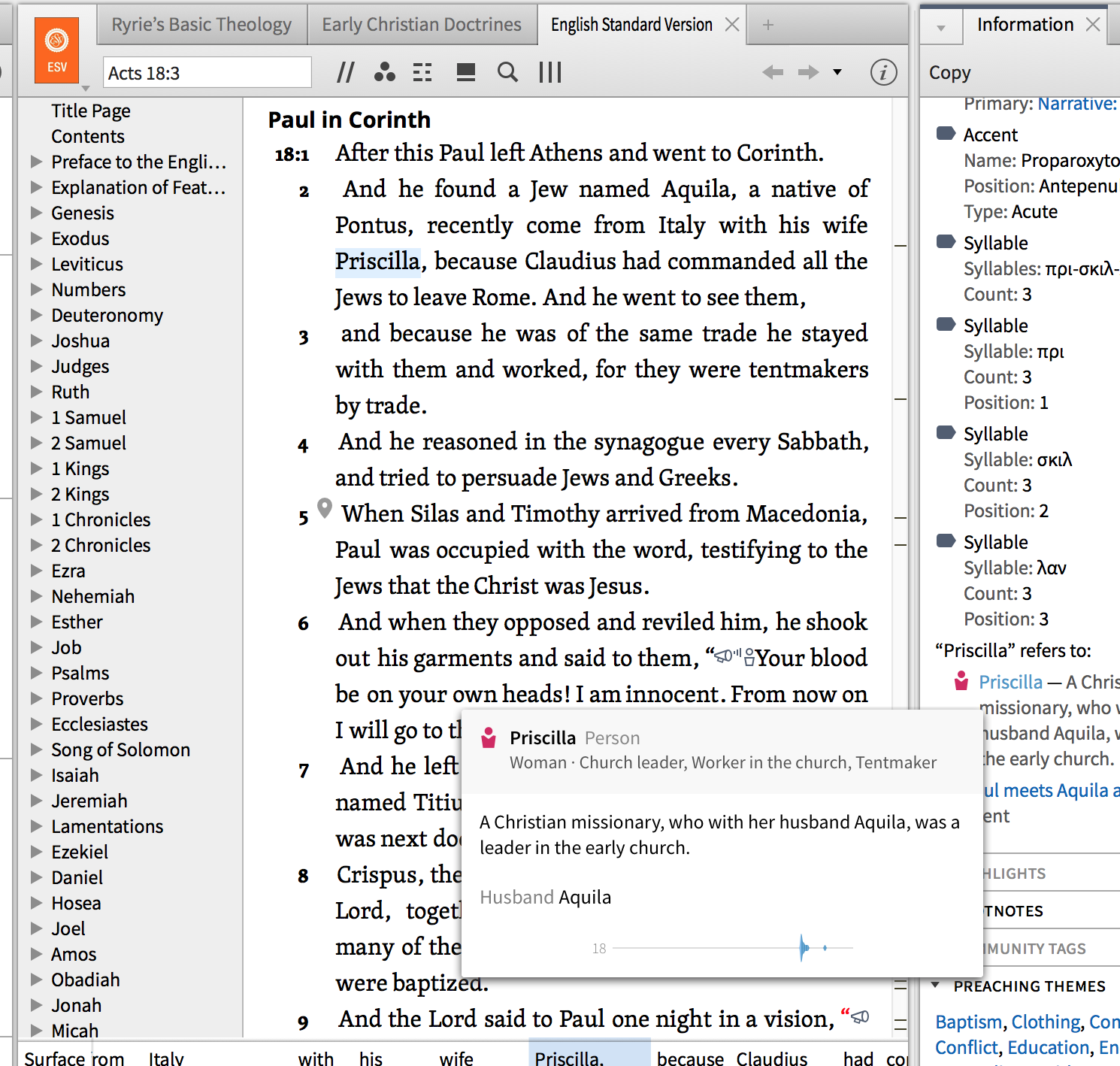Go back with the left arrow
Image resolution: width=1120 pixels, height=1066 pixels.
tap(773, 72)
